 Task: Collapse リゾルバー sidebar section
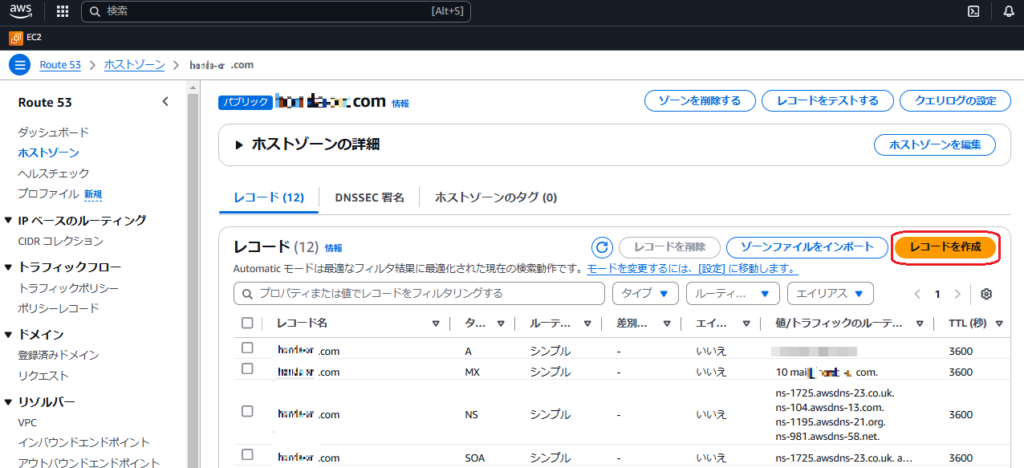point(8,402)
